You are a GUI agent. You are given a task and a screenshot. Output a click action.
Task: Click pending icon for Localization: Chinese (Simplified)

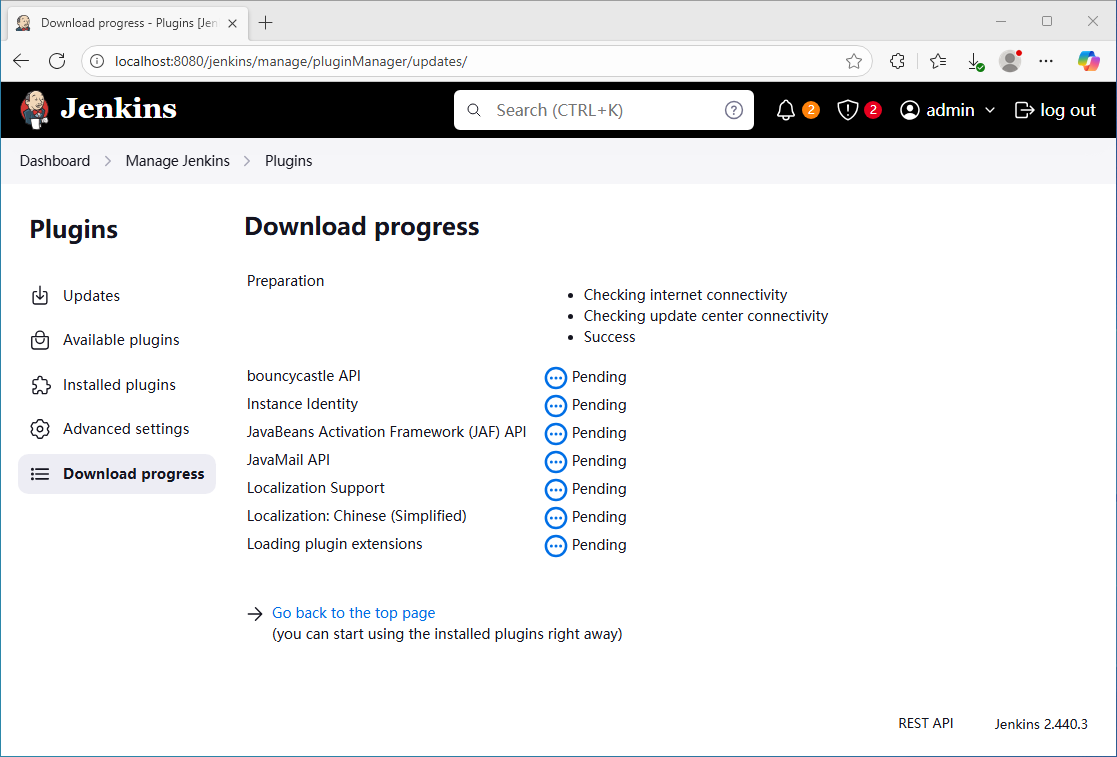click(x=556, y=518)
